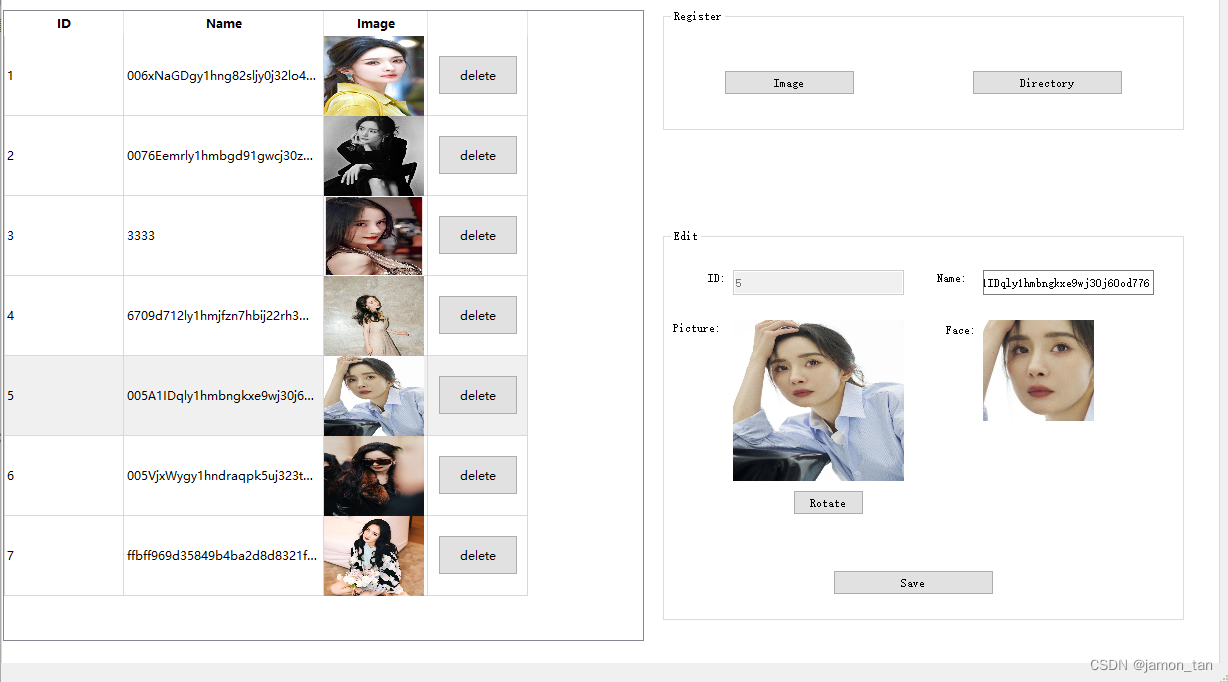1228x682 pixels.
Task: Click the Image register button
Action: (x=789, y=83)
